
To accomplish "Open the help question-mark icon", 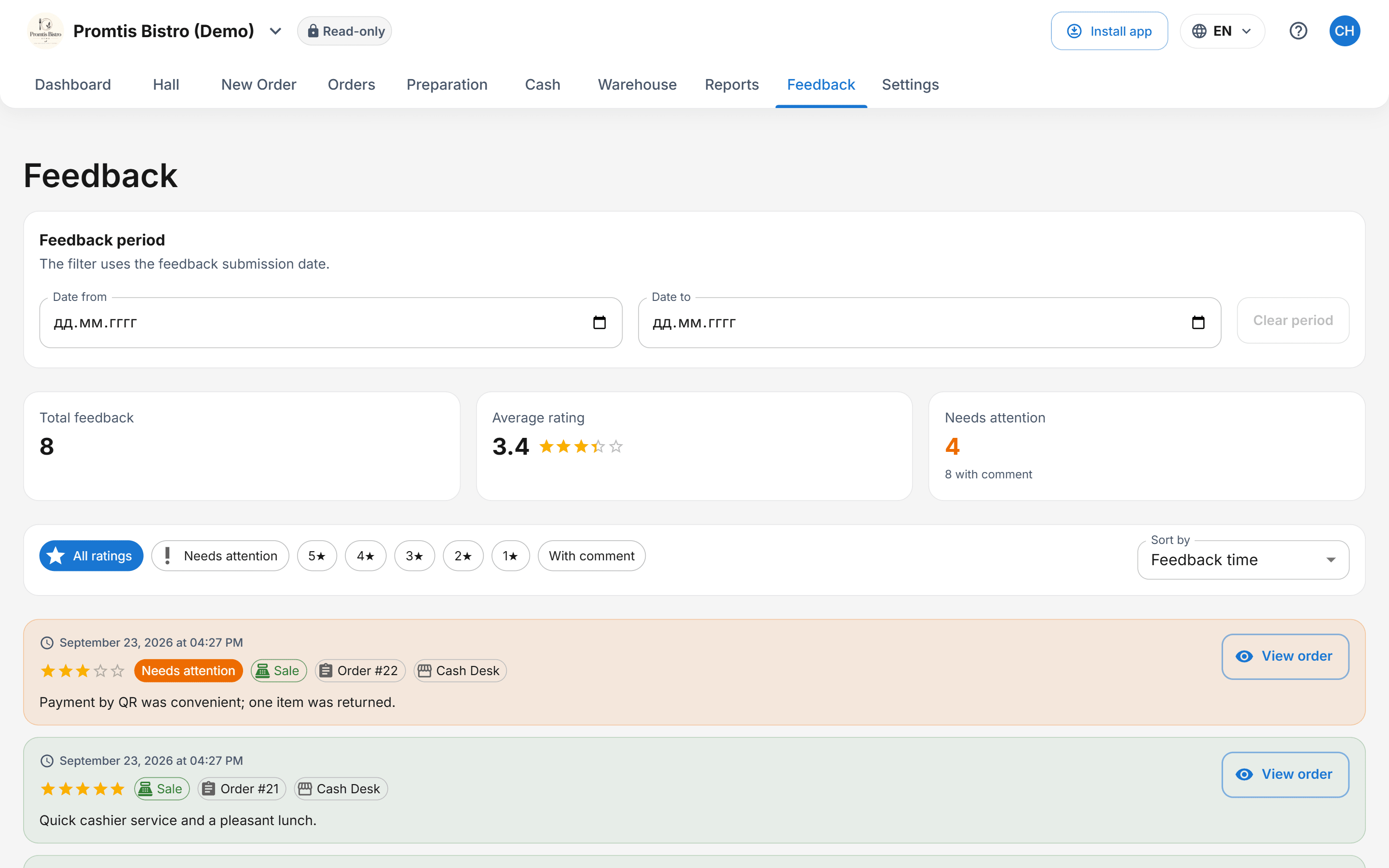I will tap(1298, 31).
